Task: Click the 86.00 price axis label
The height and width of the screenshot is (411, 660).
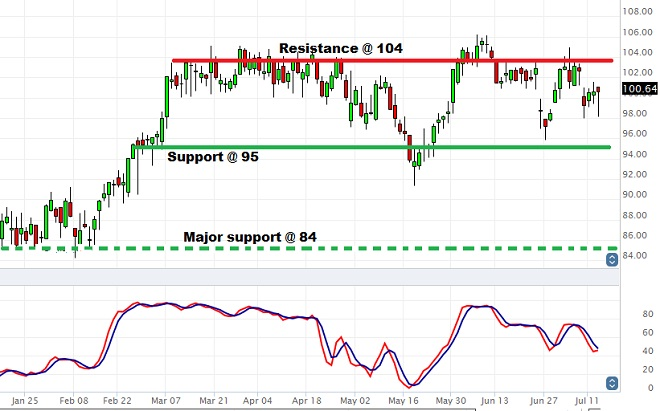Action: [635, 235]
